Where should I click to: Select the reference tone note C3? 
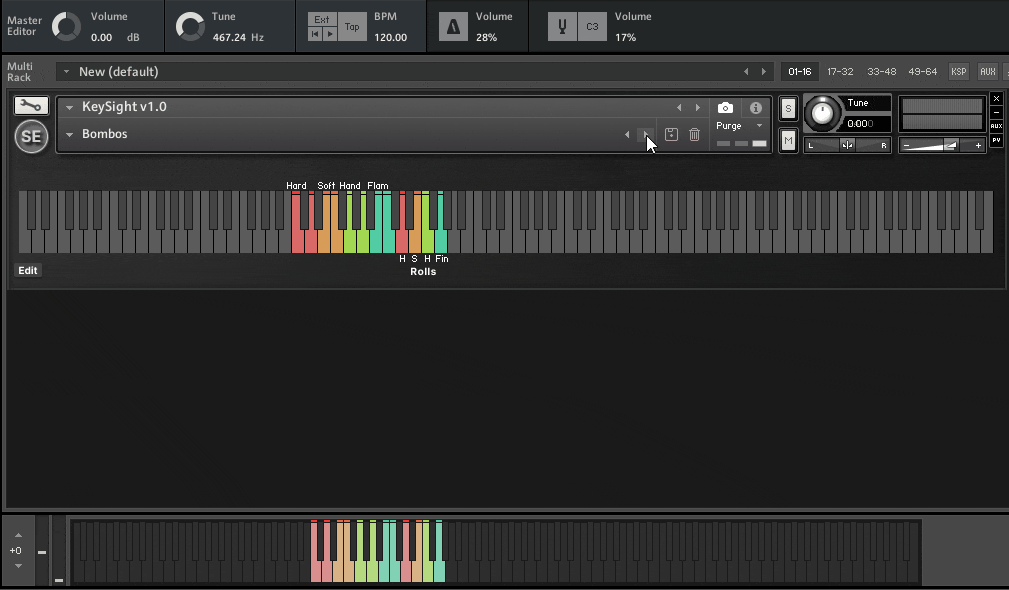click(x=592, y=26)
